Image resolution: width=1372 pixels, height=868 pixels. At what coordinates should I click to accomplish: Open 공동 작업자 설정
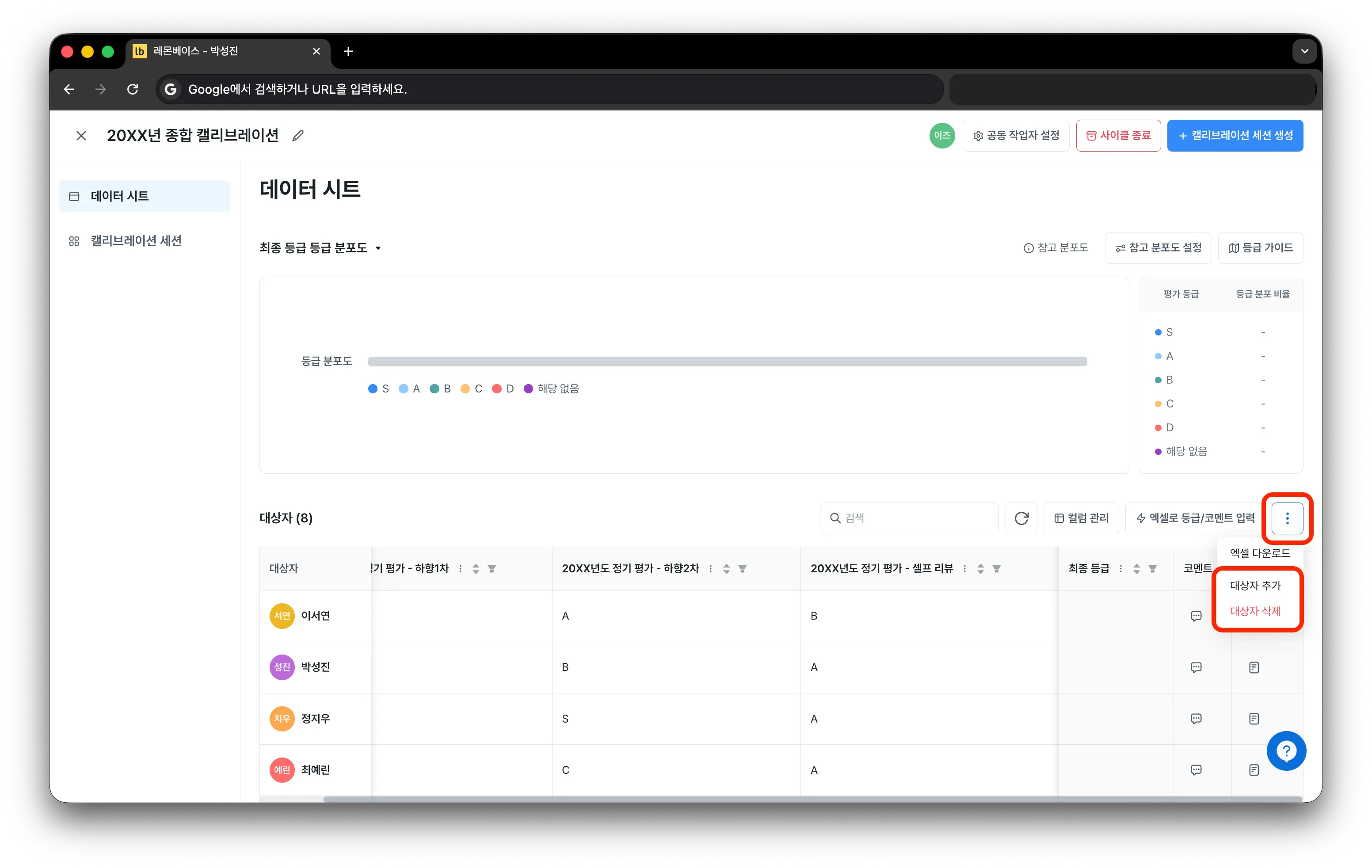[1015, 136]
